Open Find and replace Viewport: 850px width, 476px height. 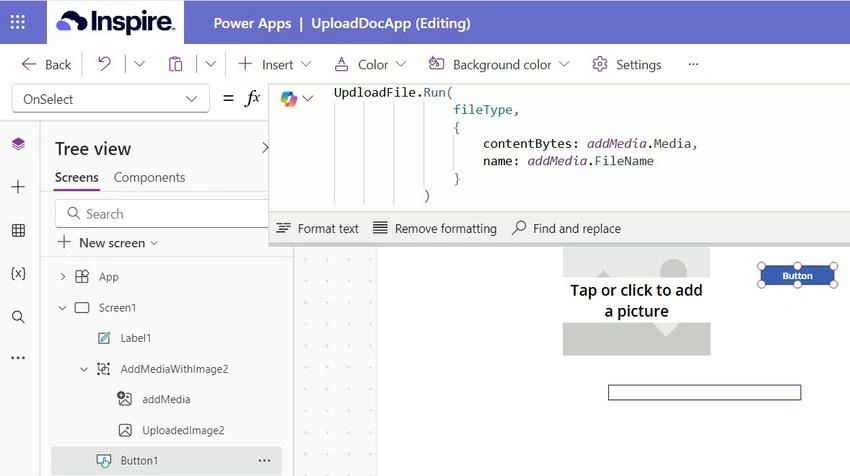(567, 229)
